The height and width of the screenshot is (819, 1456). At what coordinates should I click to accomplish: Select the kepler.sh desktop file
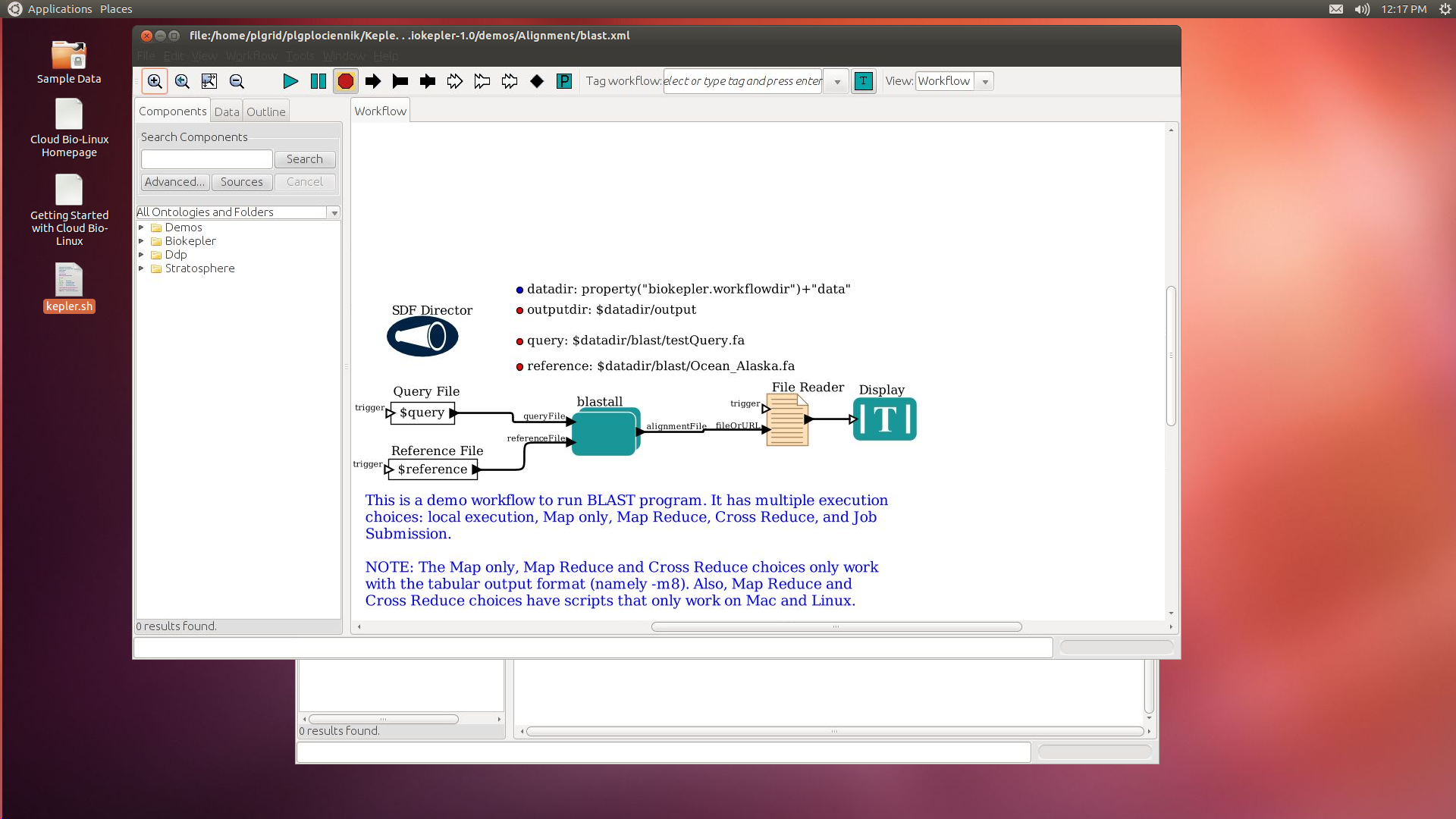tap(69, 288)
